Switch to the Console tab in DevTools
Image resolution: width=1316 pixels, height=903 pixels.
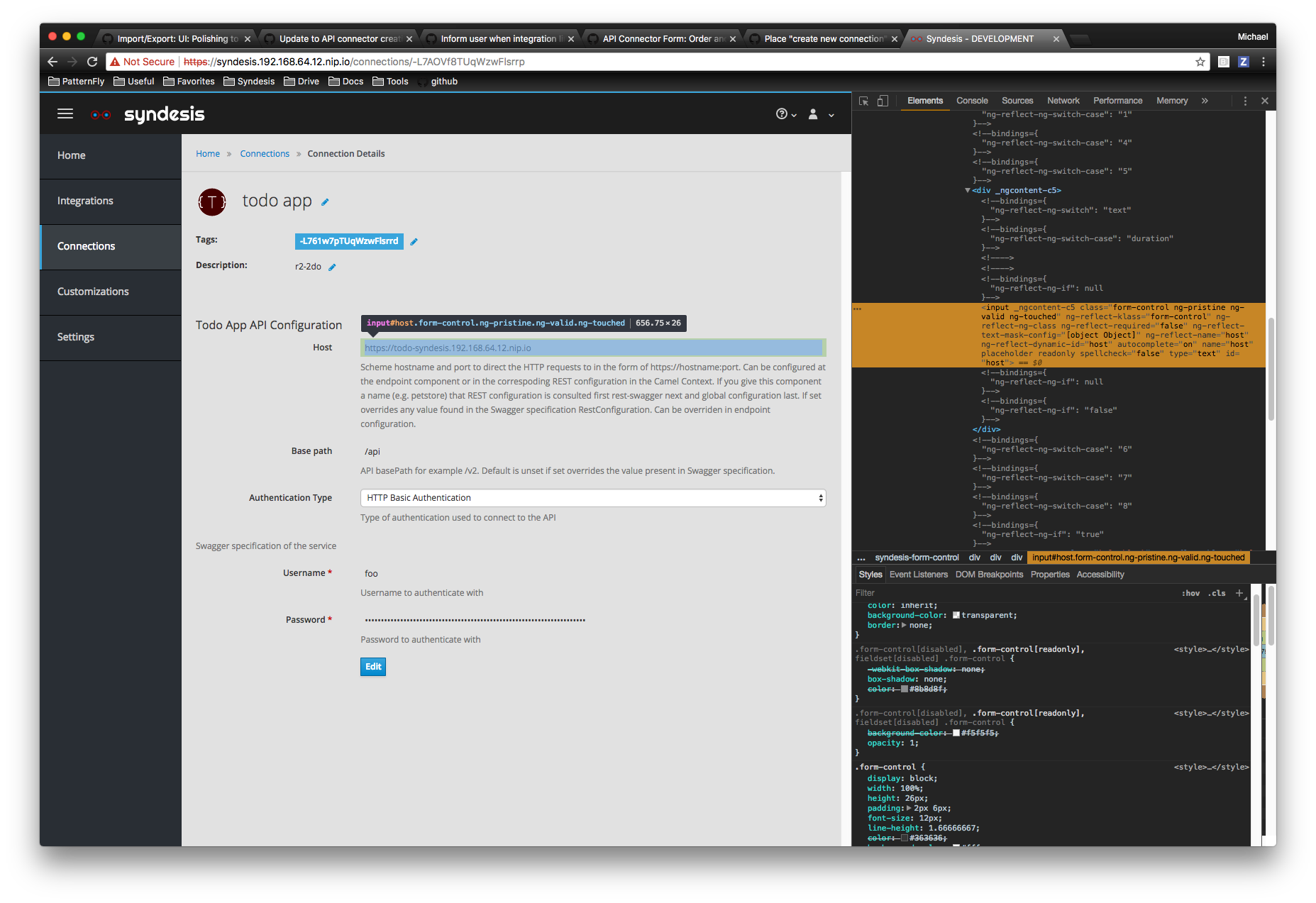pyautogui.click(x=972, y=101)
